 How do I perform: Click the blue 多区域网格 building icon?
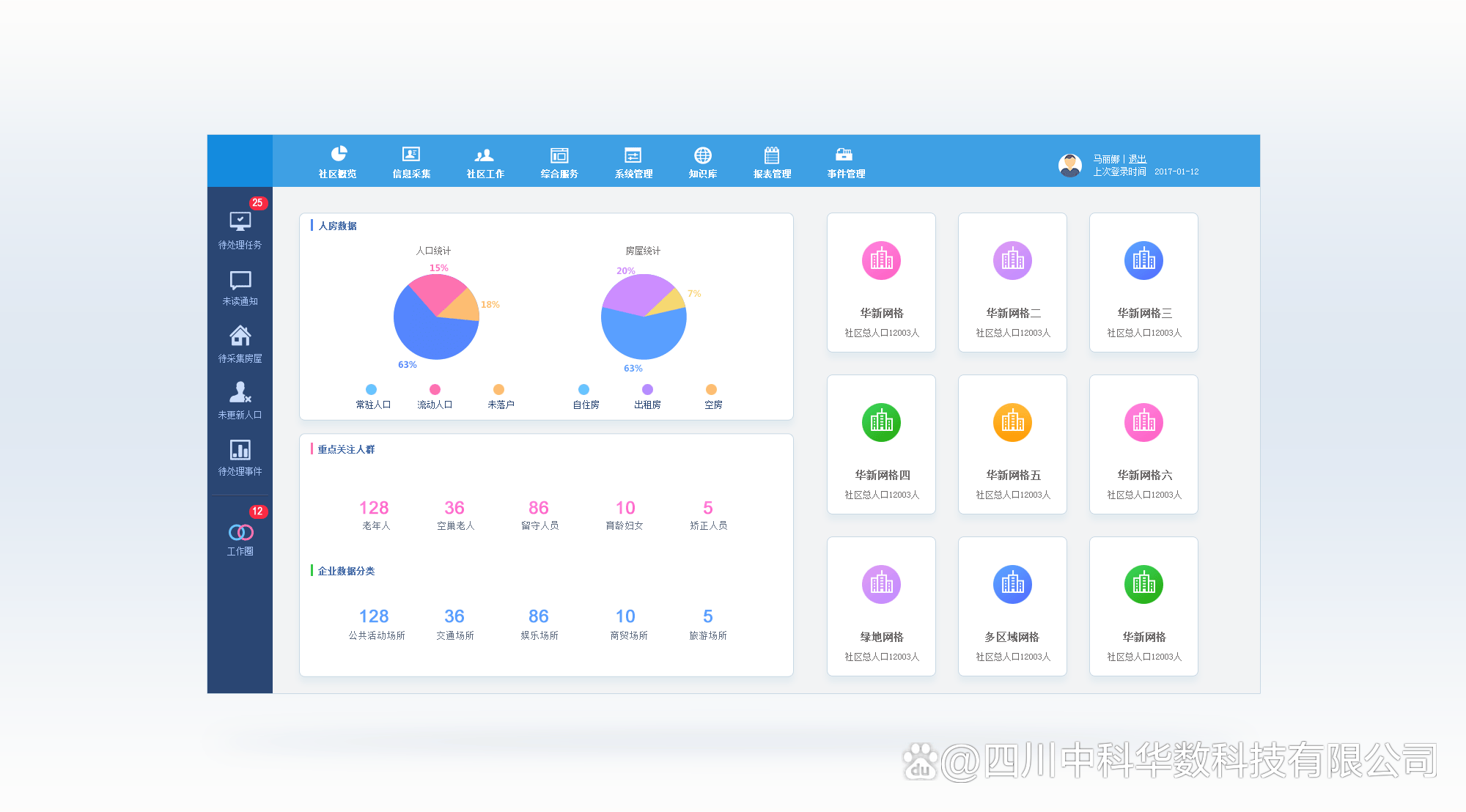(x=1012, y=584)
